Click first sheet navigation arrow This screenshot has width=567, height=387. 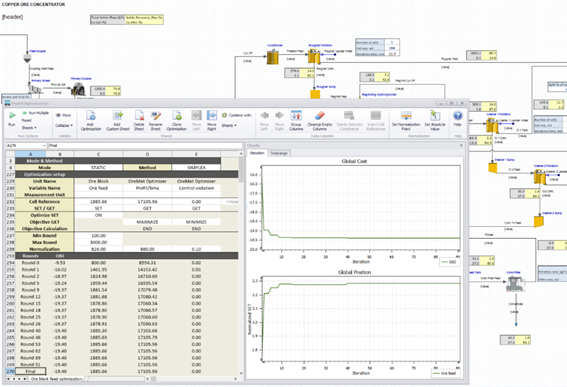point(9,379)
